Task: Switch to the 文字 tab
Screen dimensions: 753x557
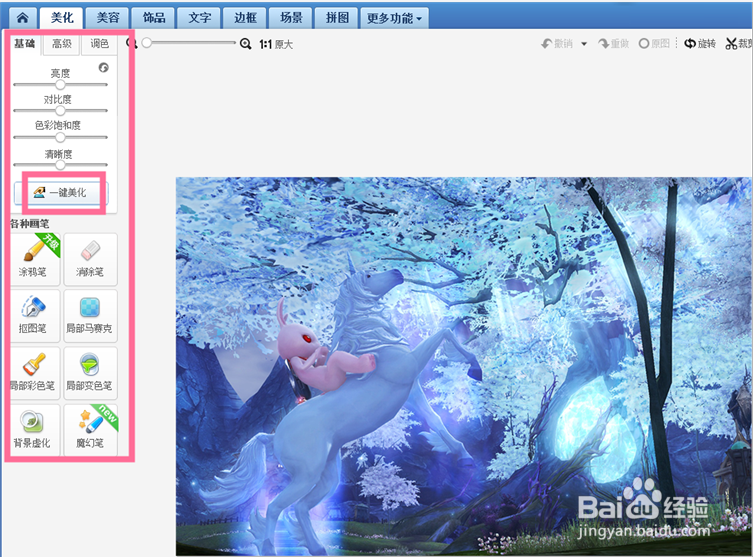Action: (x=199, y=18)
